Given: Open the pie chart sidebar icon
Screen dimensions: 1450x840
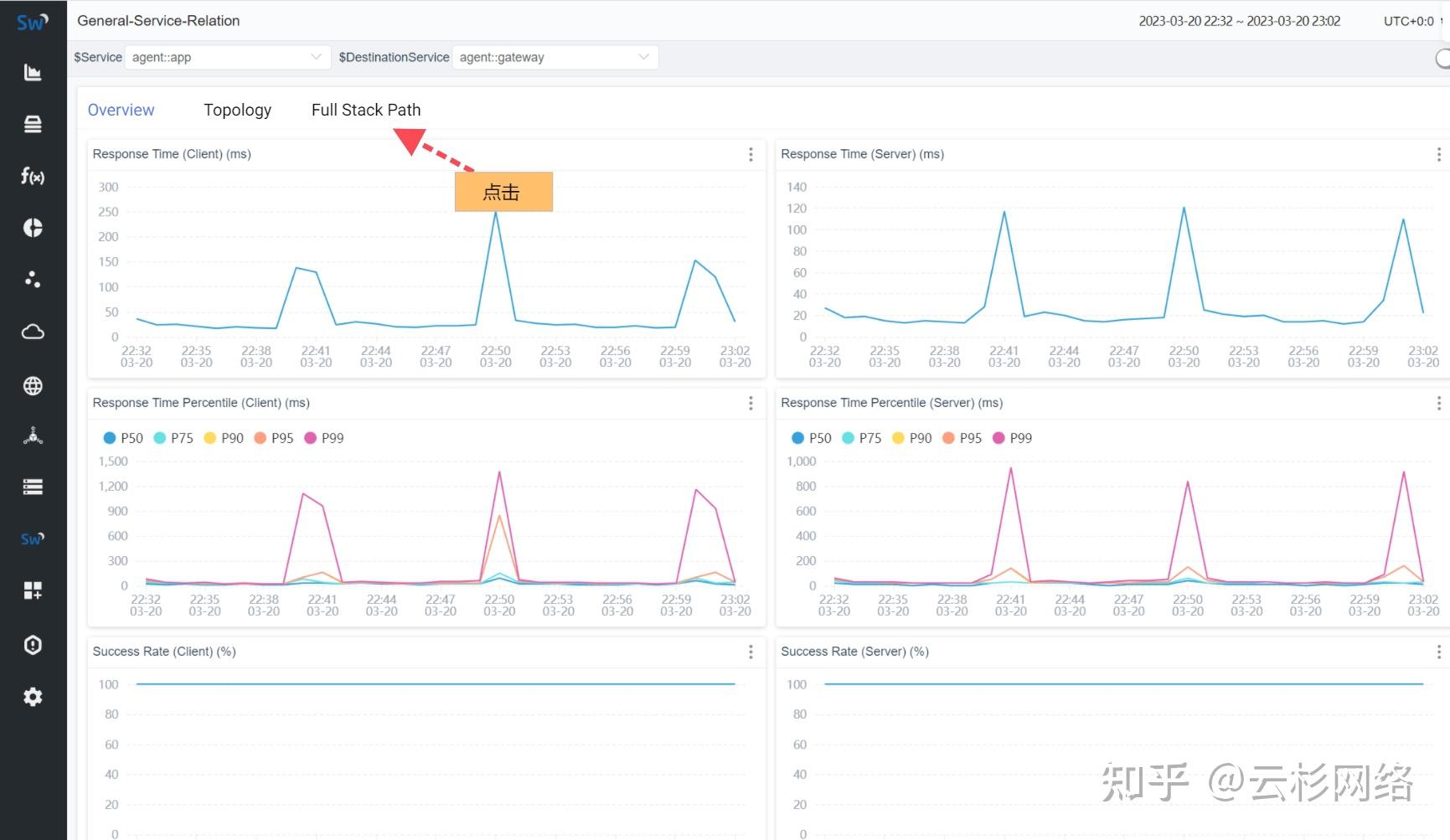Looking at the screenshot, I should click(33, 228).
